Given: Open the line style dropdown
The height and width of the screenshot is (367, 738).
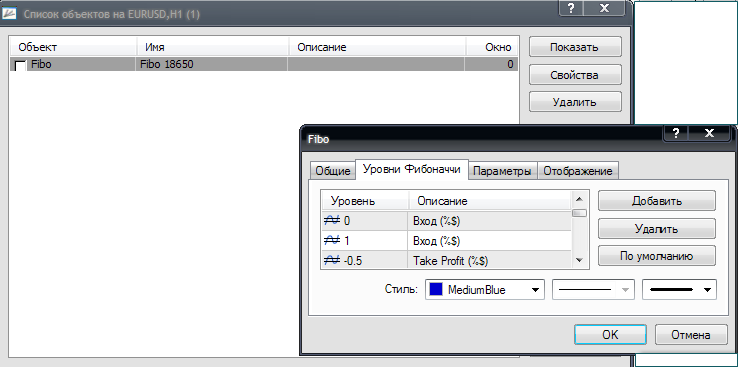Looking at the screenshot, I should pos(594,290).
